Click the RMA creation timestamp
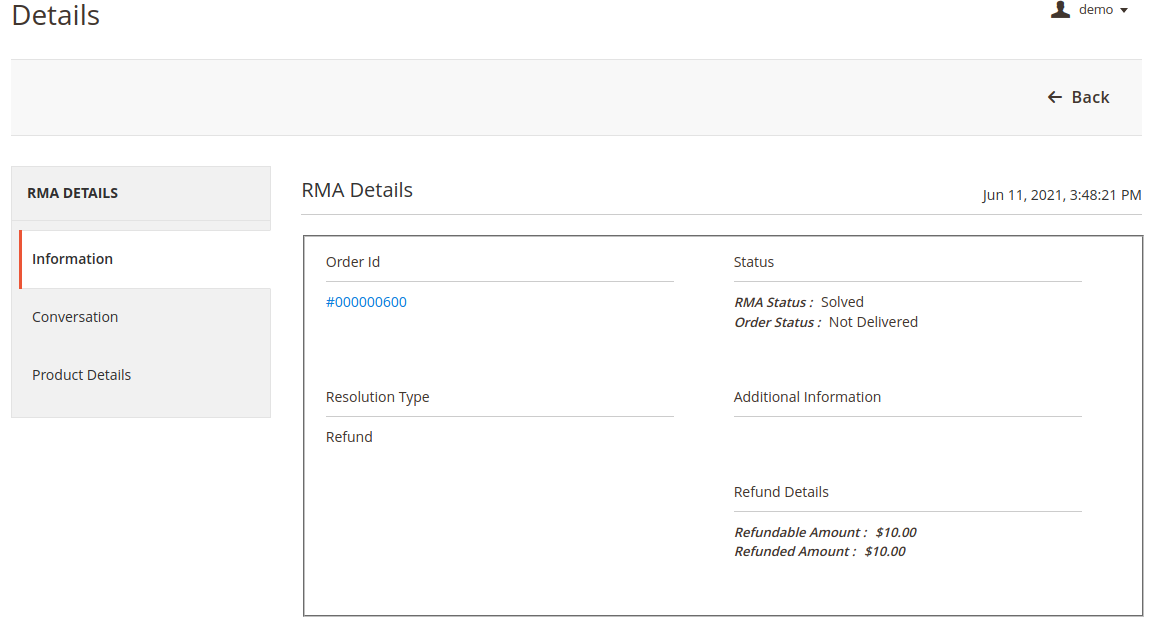Image resolution: width=1156 pixels, height=618 pixels. (x=1062, y=195)
